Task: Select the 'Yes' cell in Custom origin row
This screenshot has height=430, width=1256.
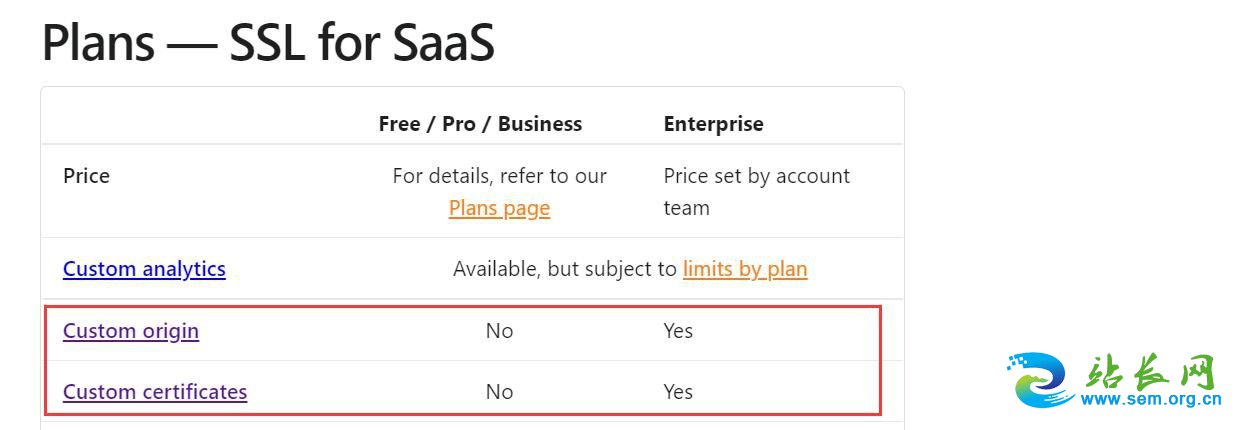Action: 678,331
